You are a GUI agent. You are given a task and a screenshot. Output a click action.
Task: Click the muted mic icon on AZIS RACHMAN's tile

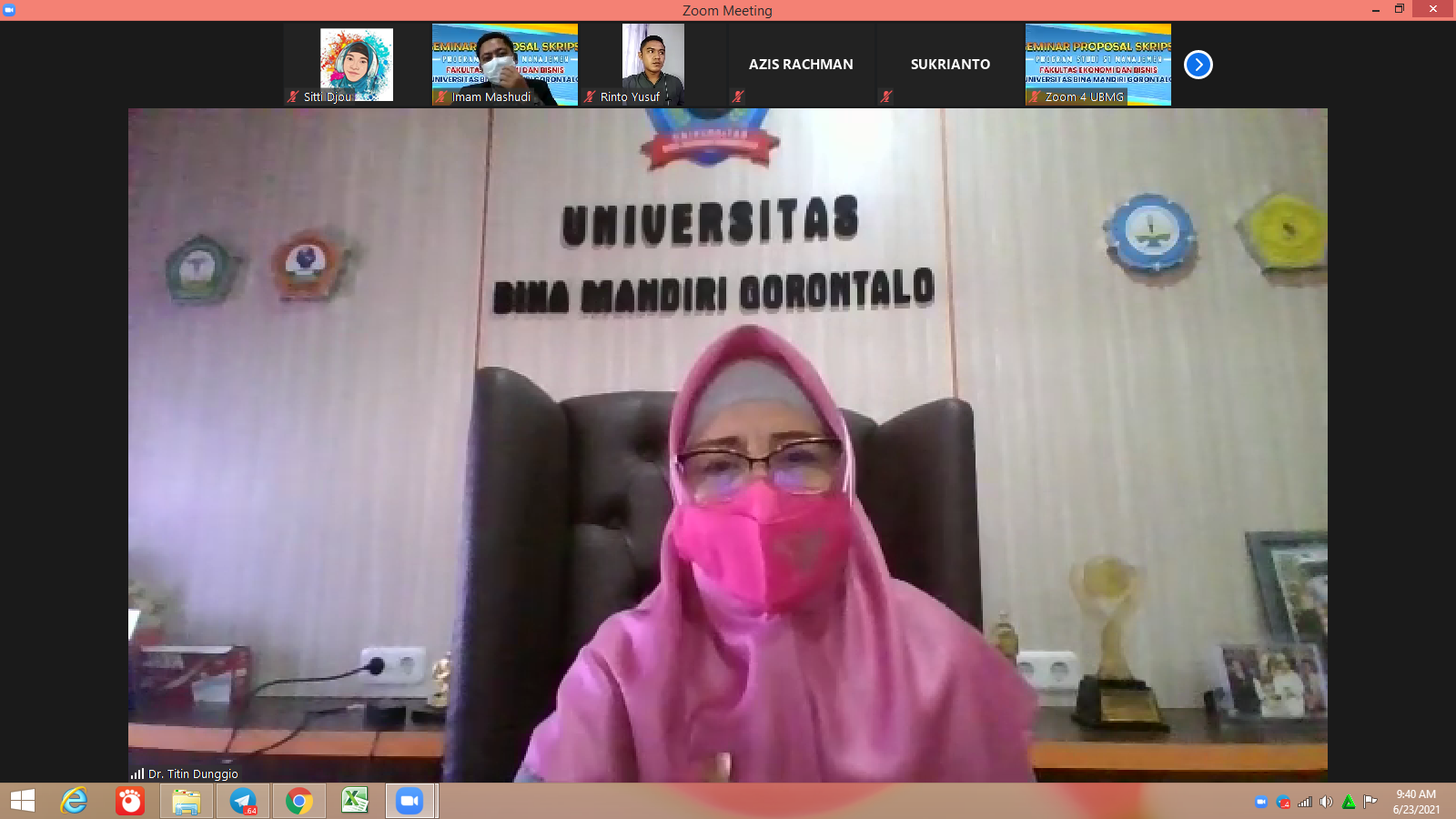(x=738, y=96)
